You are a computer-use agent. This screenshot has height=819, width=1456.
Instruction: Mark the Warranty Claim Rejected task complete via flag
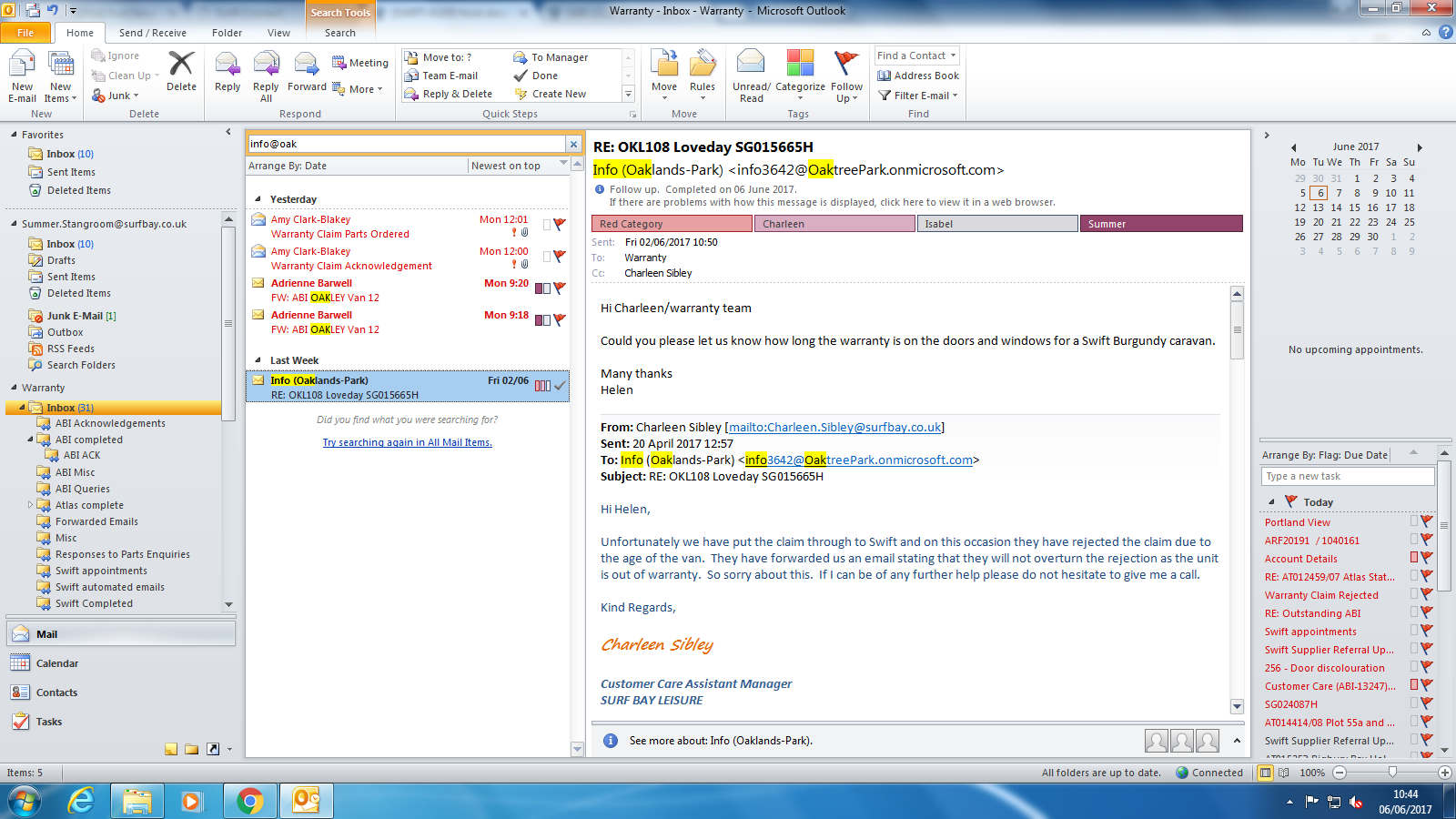(x=1427, y=594)
